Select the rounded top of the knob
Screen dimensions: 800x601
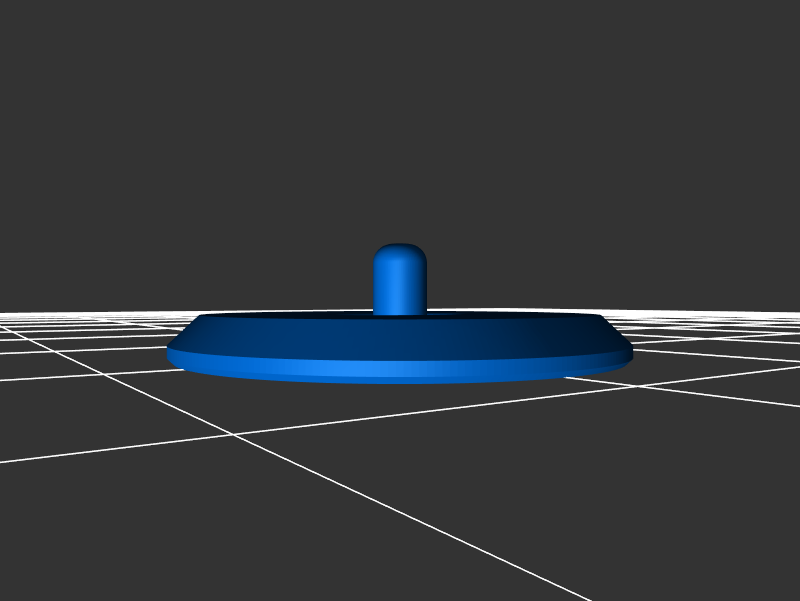pyautogui.click(x=400, y=250)
